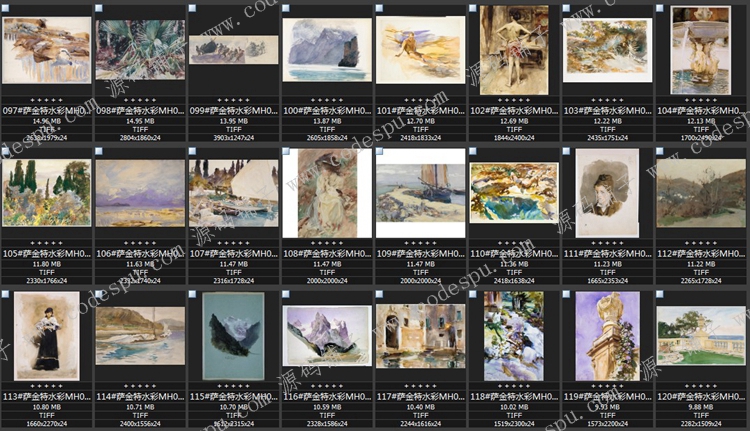
Task: Click the star rating row under image 097
Action: pos(46,100)
